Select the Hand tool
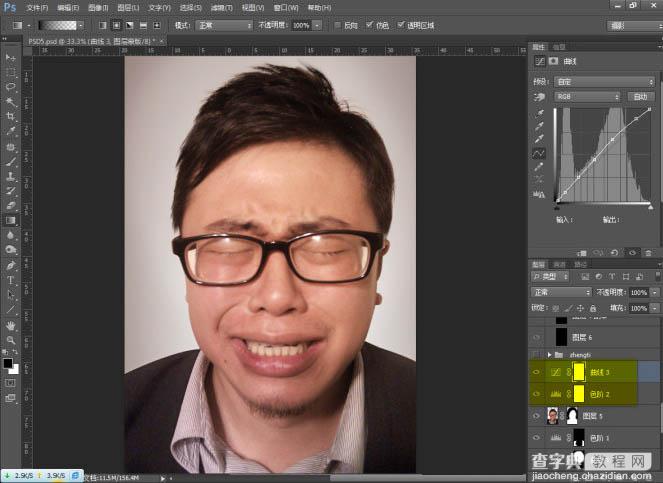Screen dimensions: 663x483 pyautogui.click(x=11, y=325)
